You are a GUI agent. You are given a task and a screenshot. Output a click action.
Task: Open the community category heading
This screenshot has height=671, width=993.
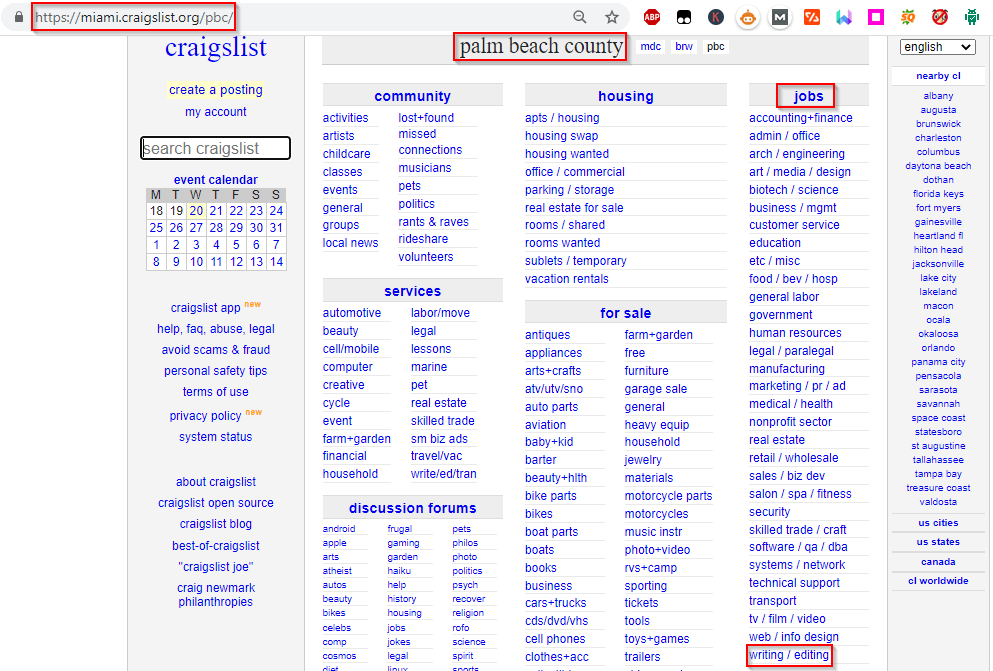[412, 96]
